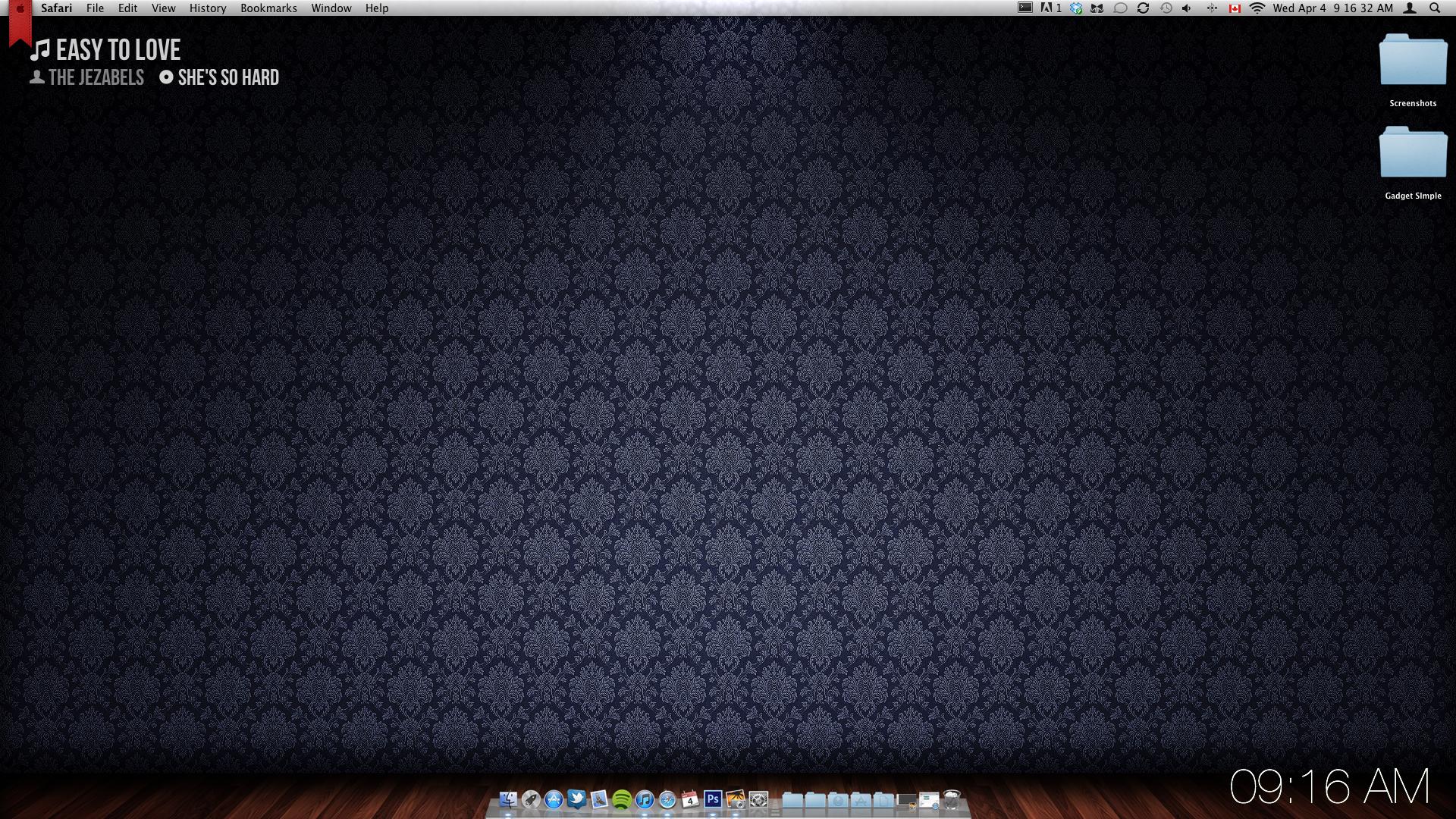Open the Trash in the dock
This screenshot has width=1456, height=819.
pyautogui.click(x=952, y=799)
